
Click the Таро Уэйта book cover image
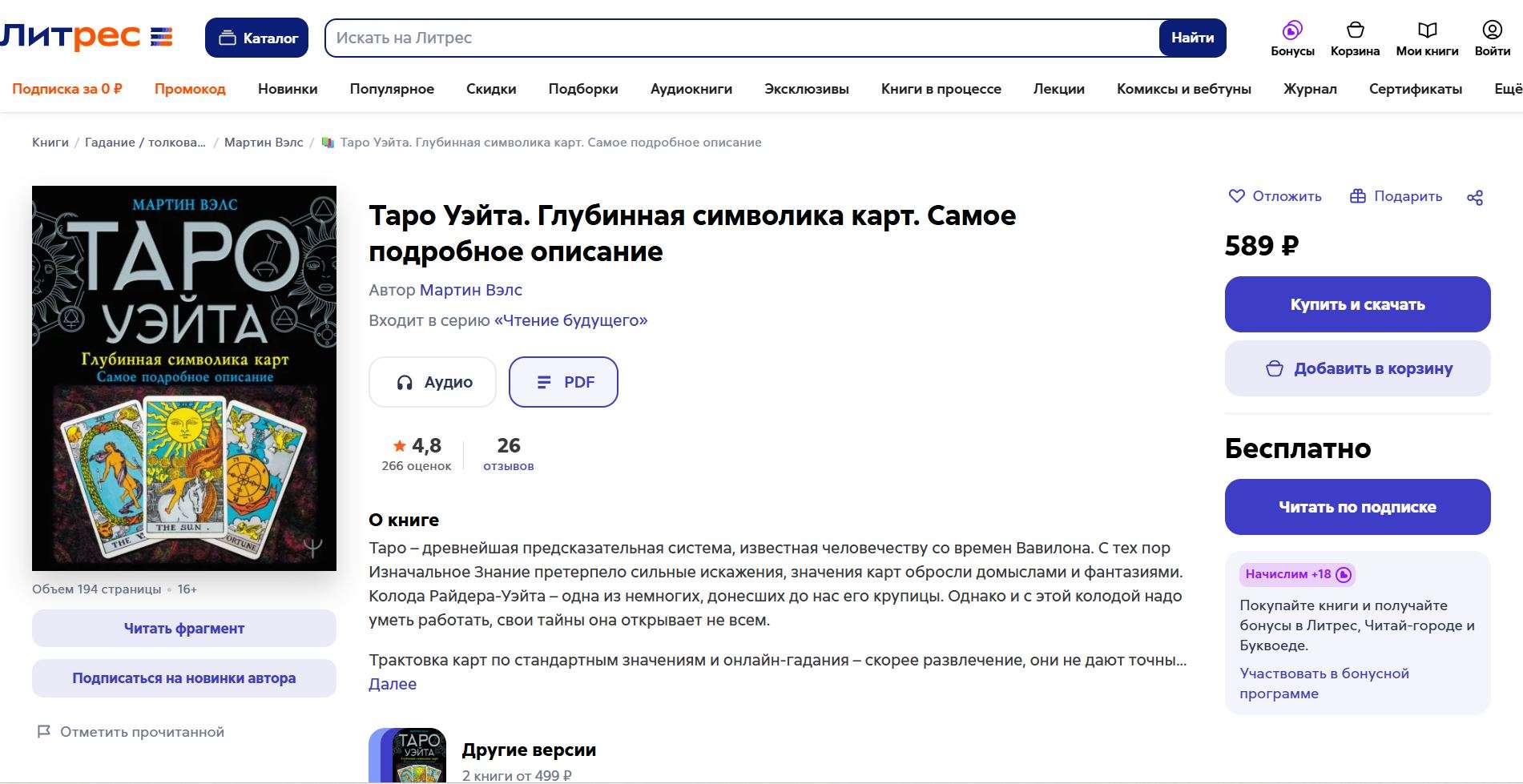pos(184,378)
